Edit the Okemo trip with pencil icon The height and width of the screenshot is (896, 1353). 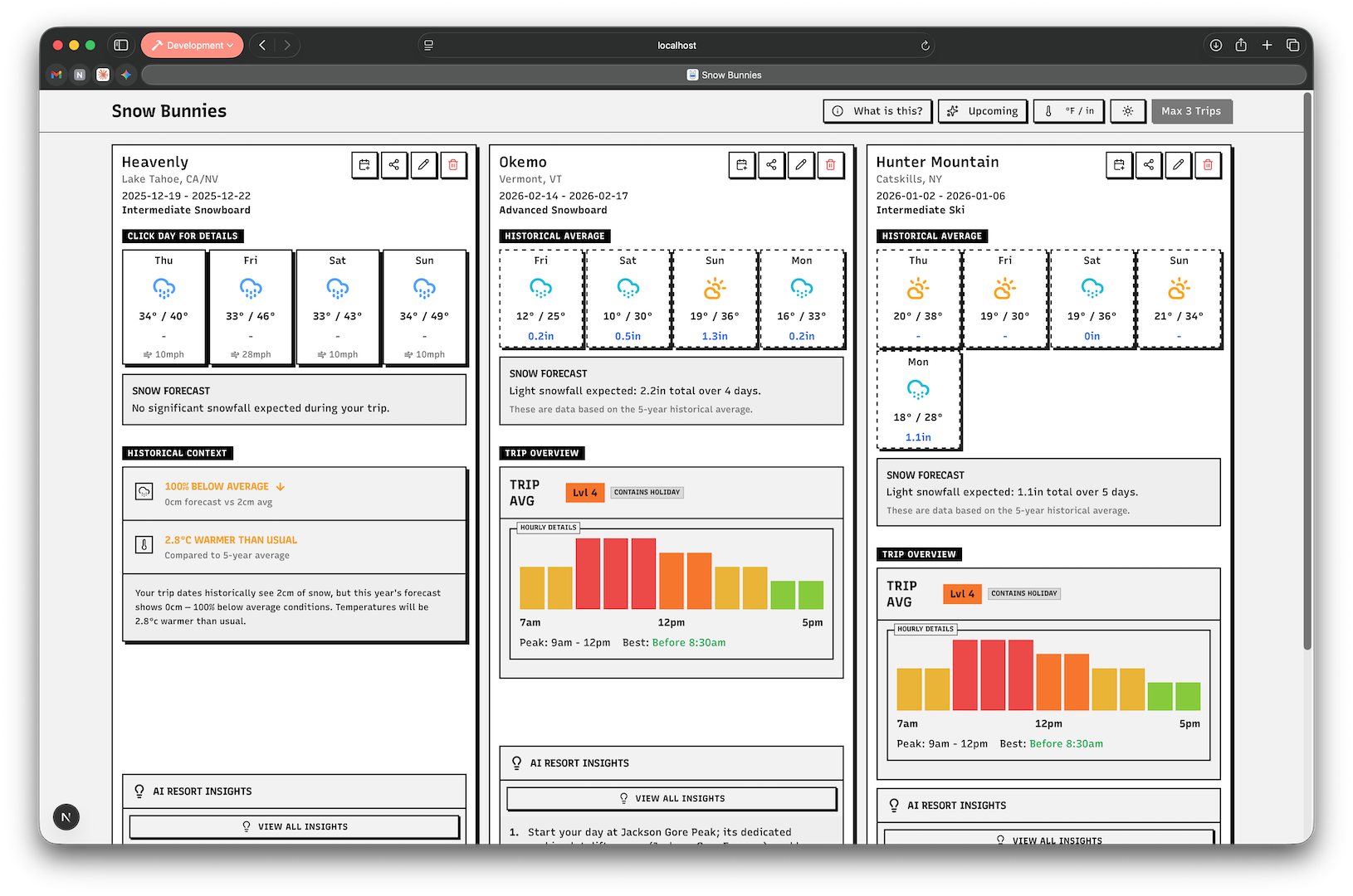pos(800,165)
